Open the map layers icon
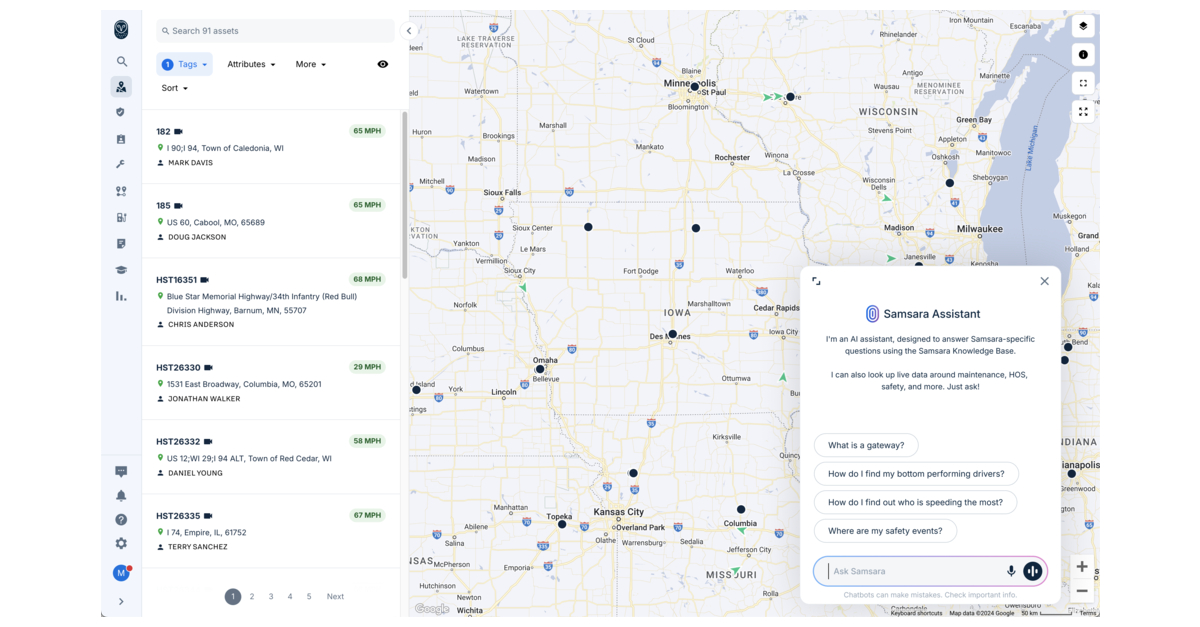Image resolution: width=1200 pixels, height=627 pixels. click(1083, 26)
